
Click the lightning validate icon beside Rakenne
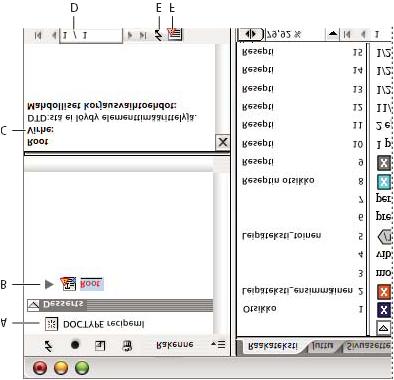(x=49, y=345)
